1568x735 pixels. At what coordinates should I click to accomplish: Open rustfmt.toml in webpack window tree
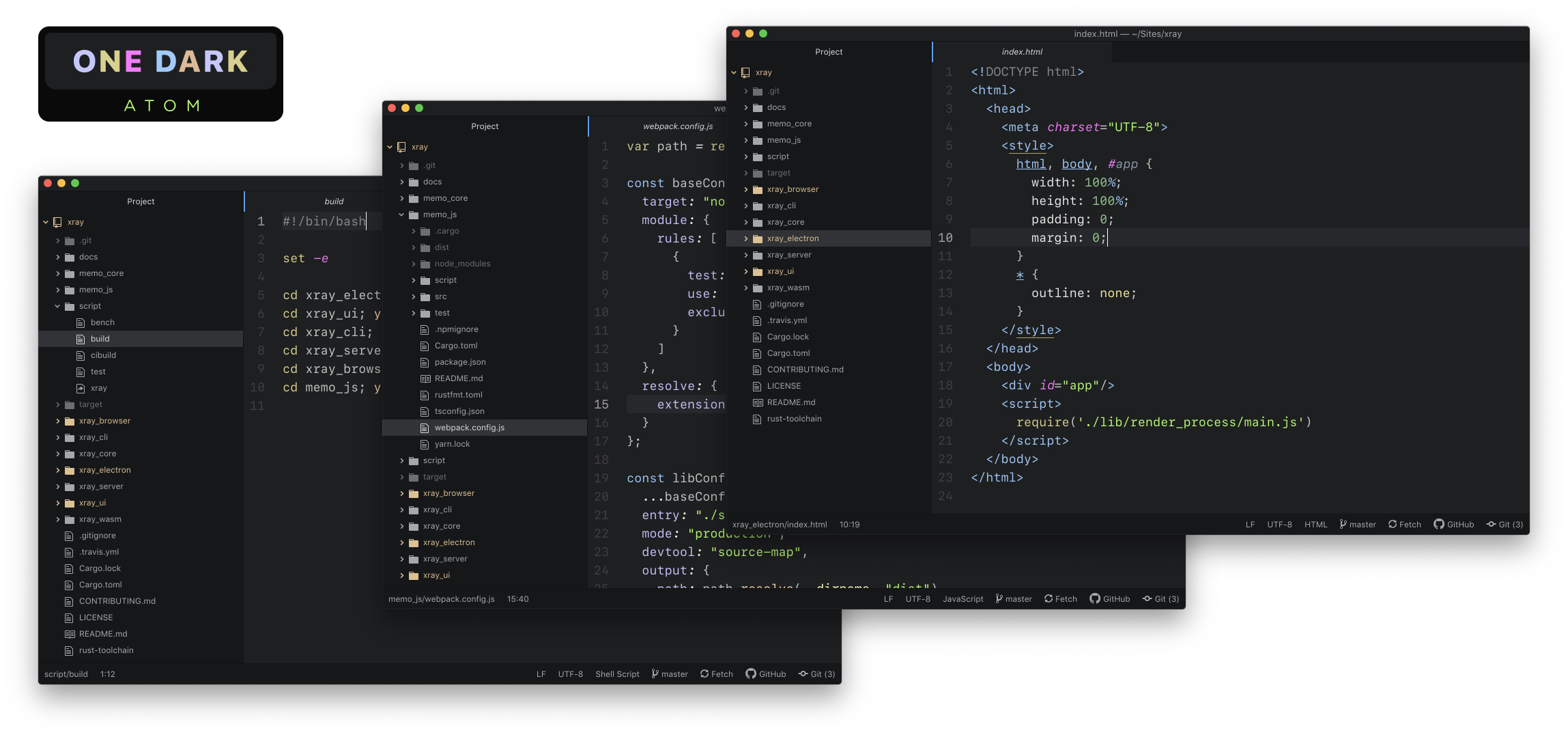[x=458, y=395]
